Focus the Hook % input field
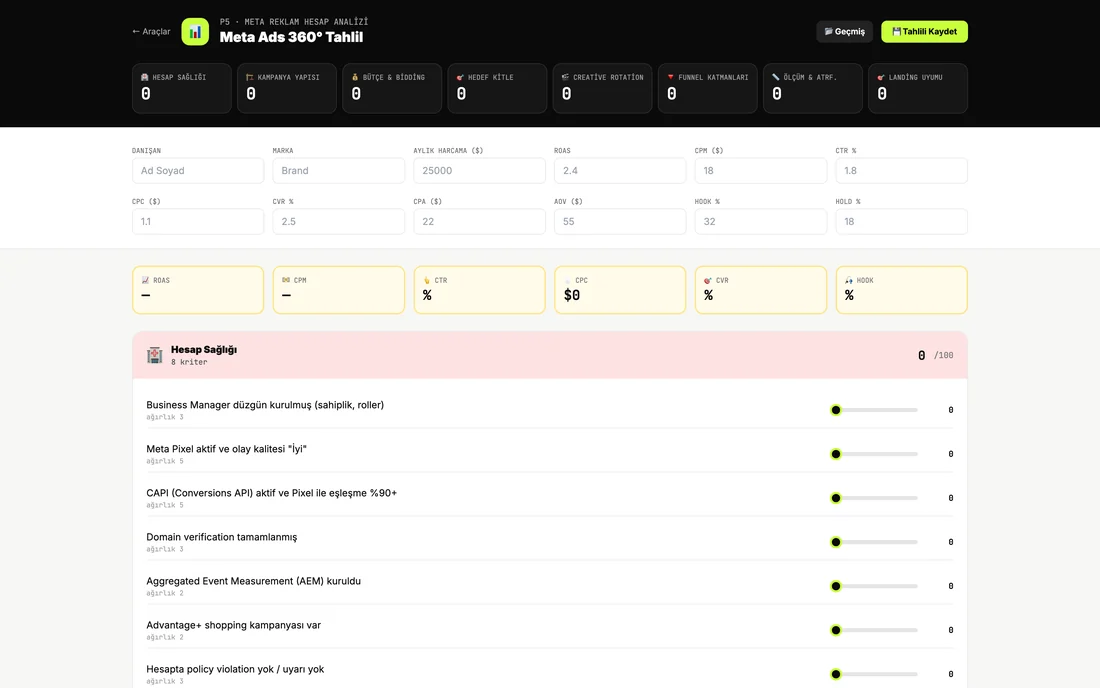 760,222
